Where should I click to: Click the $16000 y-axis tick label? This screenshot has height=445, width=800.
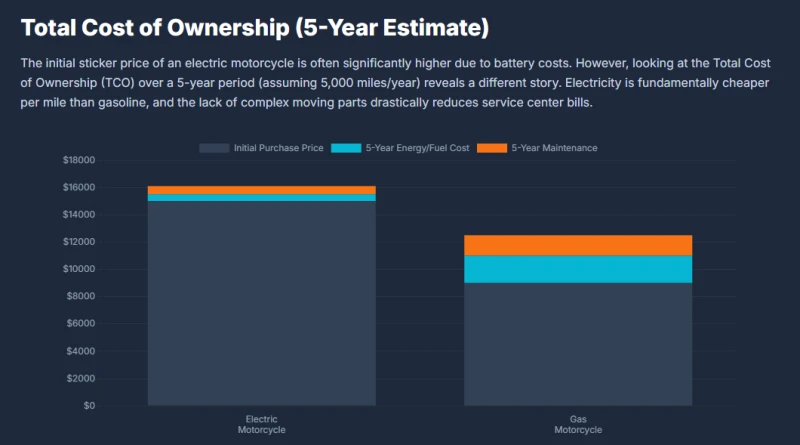coord(79,187)
